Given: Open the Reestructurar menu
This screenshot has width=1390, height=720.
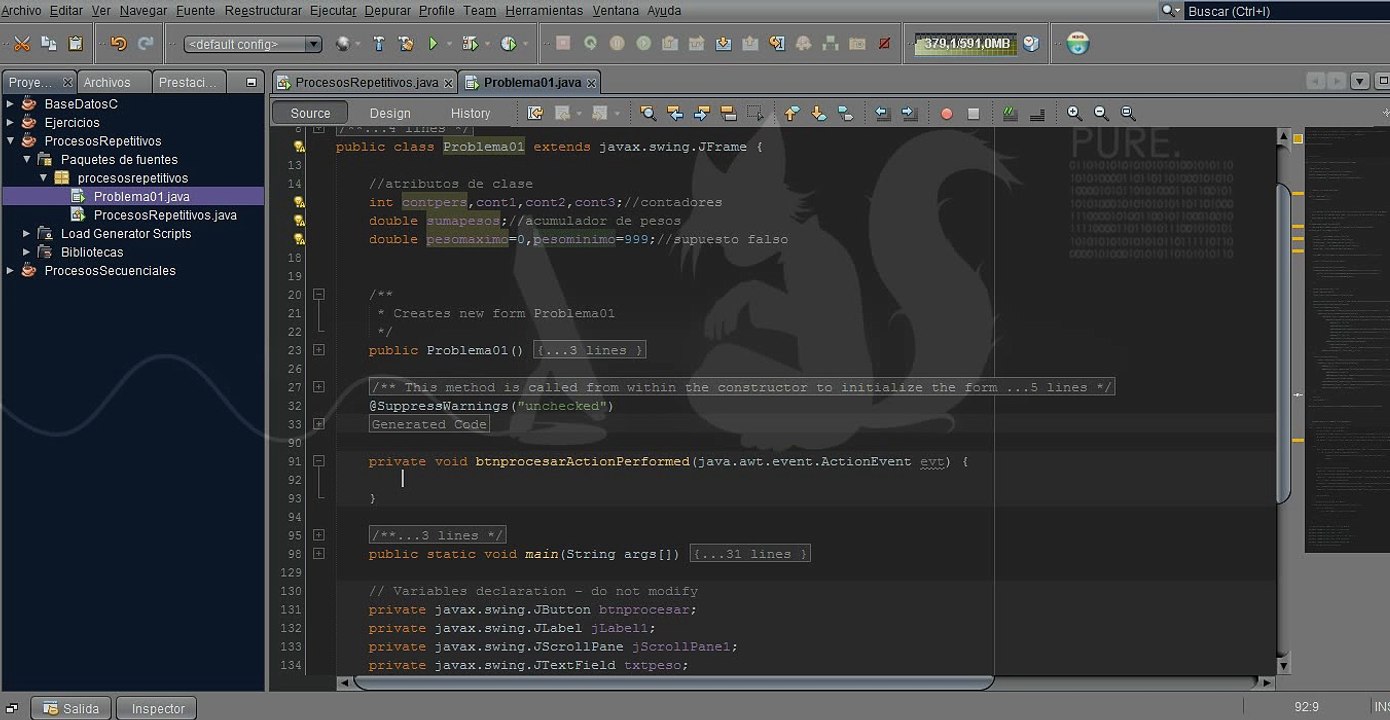Looking at the screenshot, I should click(x=263, y=10).
